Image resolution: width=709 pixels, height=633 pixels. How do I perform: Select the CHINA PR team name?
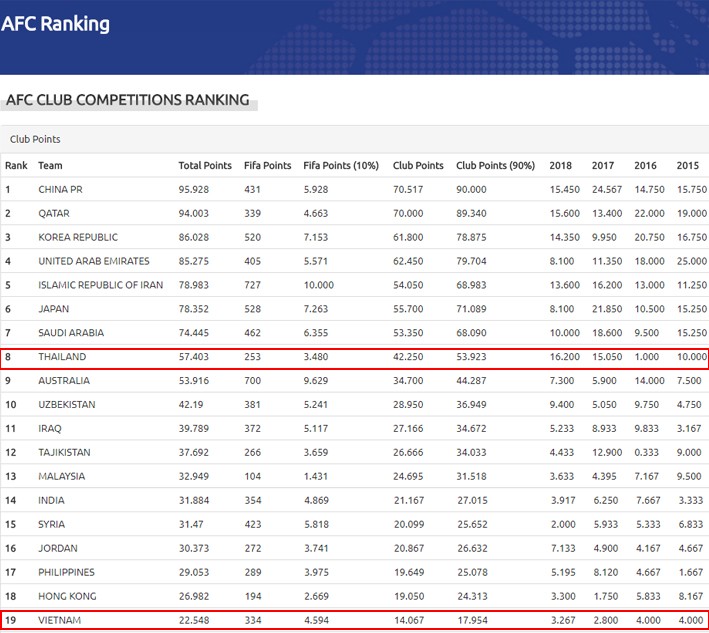(x=61, y=189)
